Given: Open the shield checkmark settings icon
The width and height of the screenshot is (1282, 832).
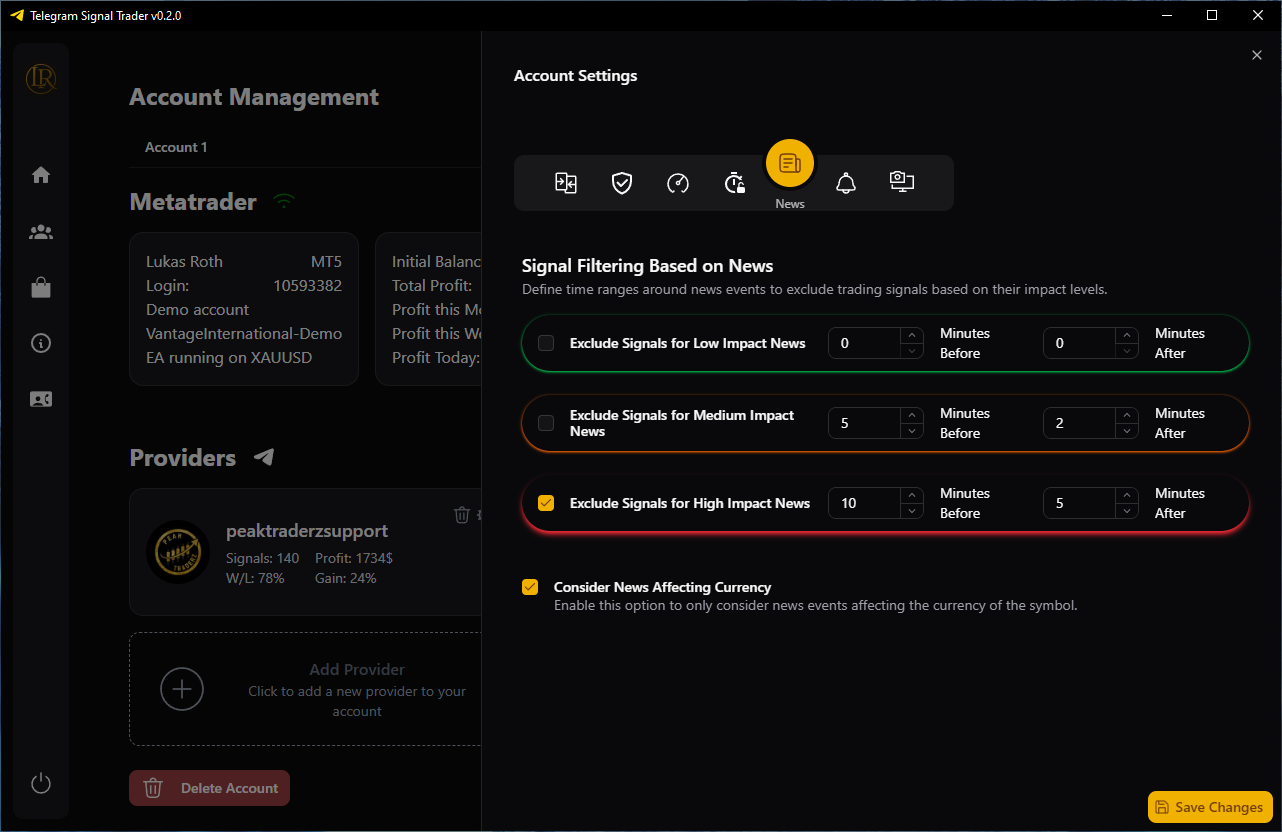Looking at the screenshot, I should 622,183.
